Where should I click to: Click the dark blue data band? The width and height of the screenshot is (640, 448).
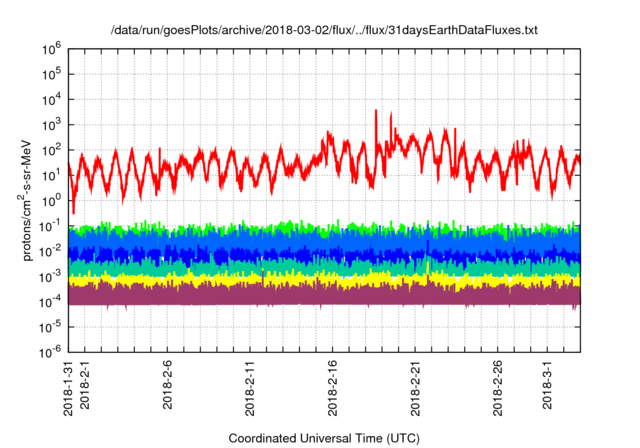tap(300, 254)
